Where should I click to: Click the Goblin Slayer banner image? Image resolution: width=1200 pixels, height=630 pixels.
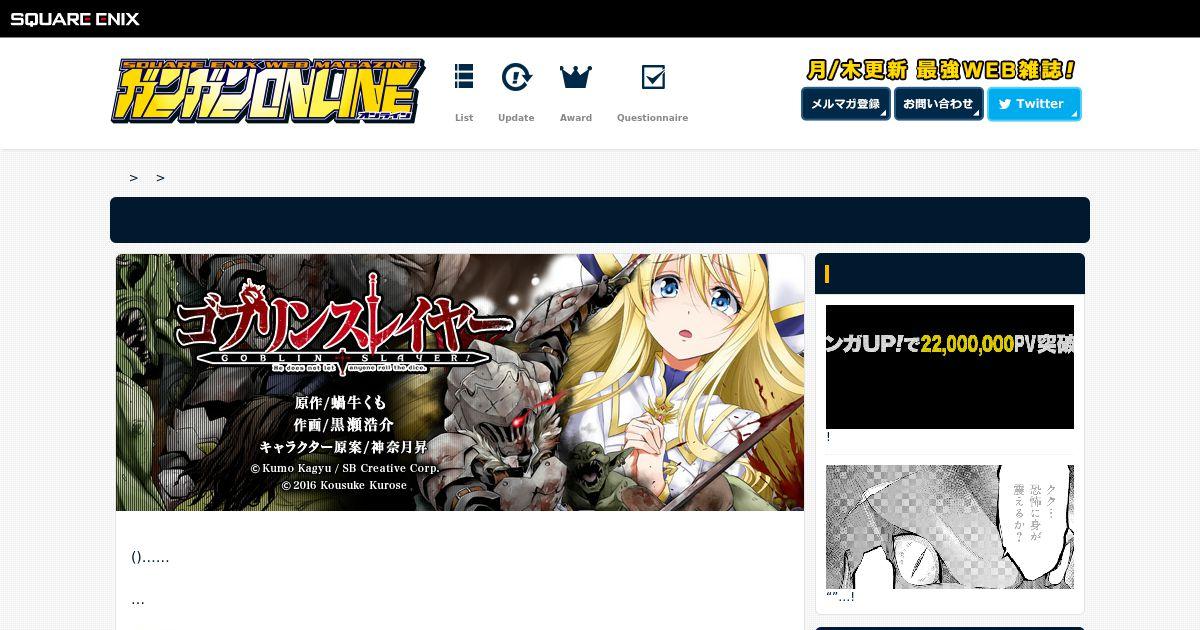point(460,382)
